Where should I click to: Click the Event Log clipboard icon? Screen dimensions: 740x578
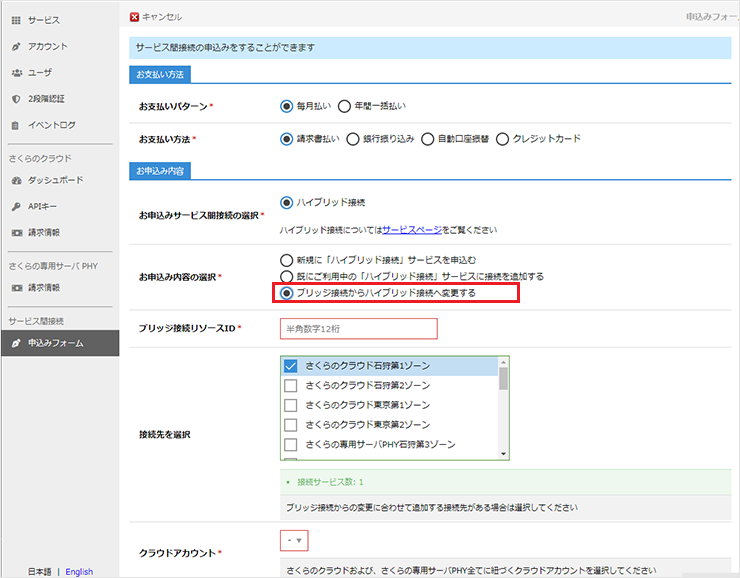(x=16, y=125)
